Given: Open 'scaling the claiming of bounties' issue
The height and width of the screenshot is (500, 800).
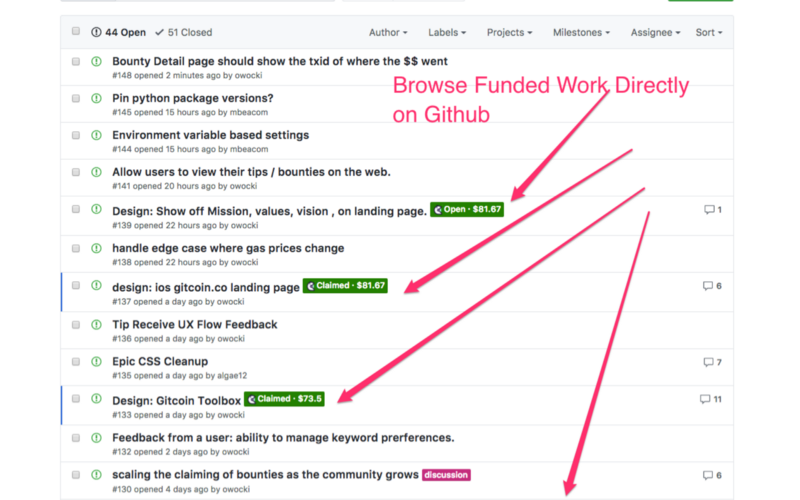Looking at the screenshot, I should coord(265,474).
